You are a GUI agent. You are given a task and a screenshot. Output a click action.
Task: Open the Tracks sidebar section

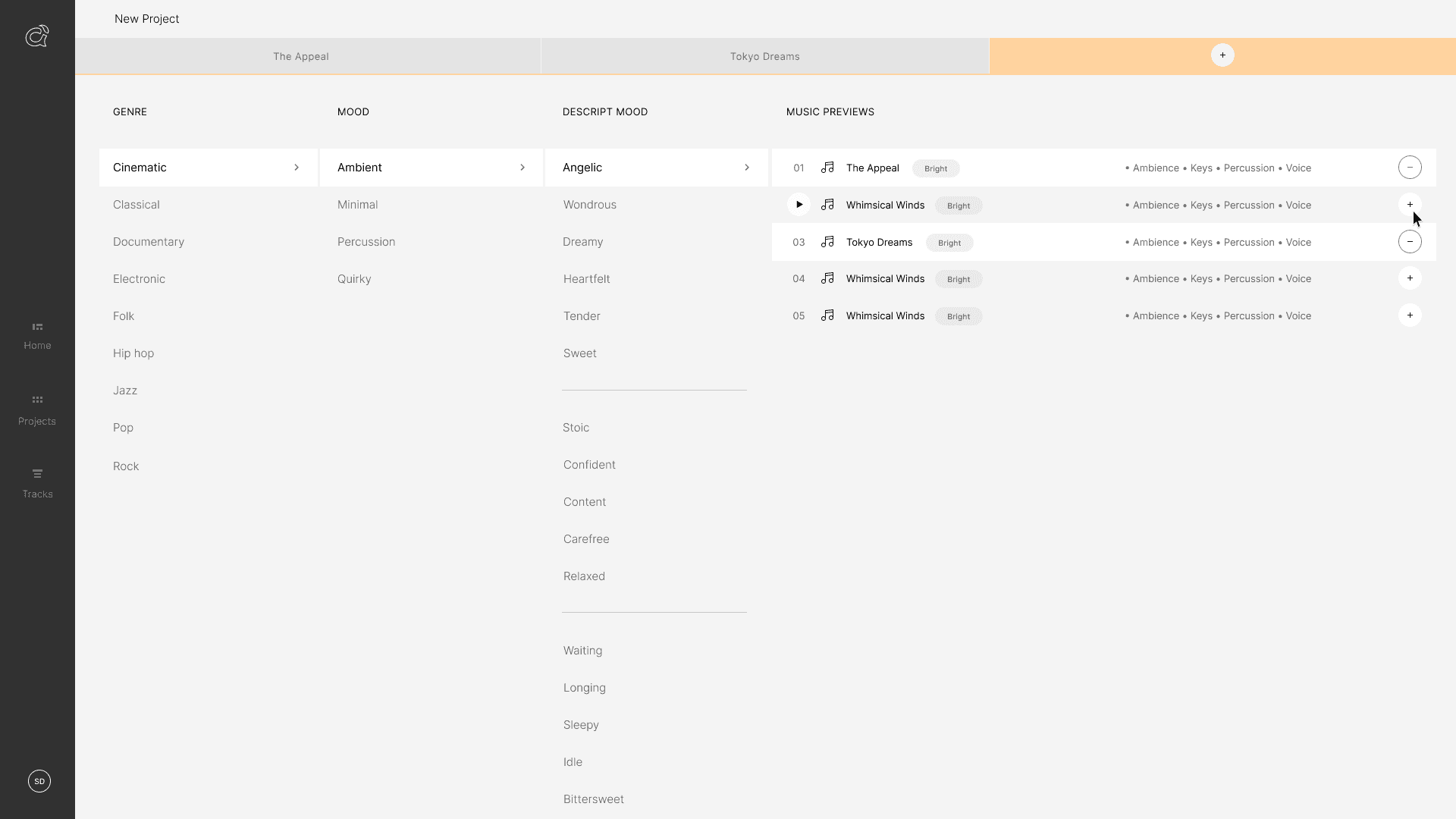[x=37, y=483]
